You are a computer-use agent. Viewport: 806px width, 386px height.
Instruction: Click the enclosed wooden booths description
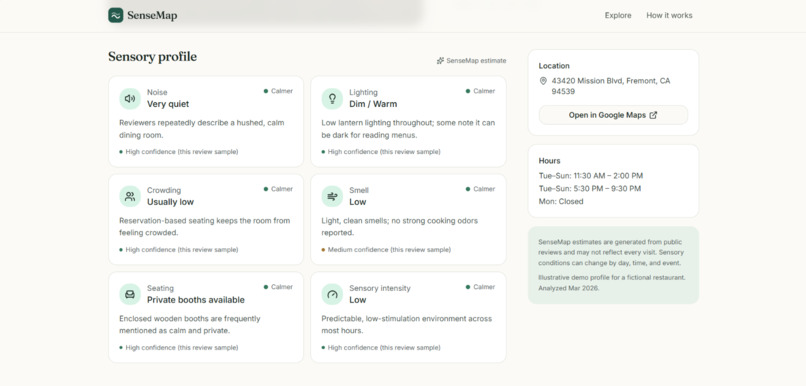pos(190,325)
